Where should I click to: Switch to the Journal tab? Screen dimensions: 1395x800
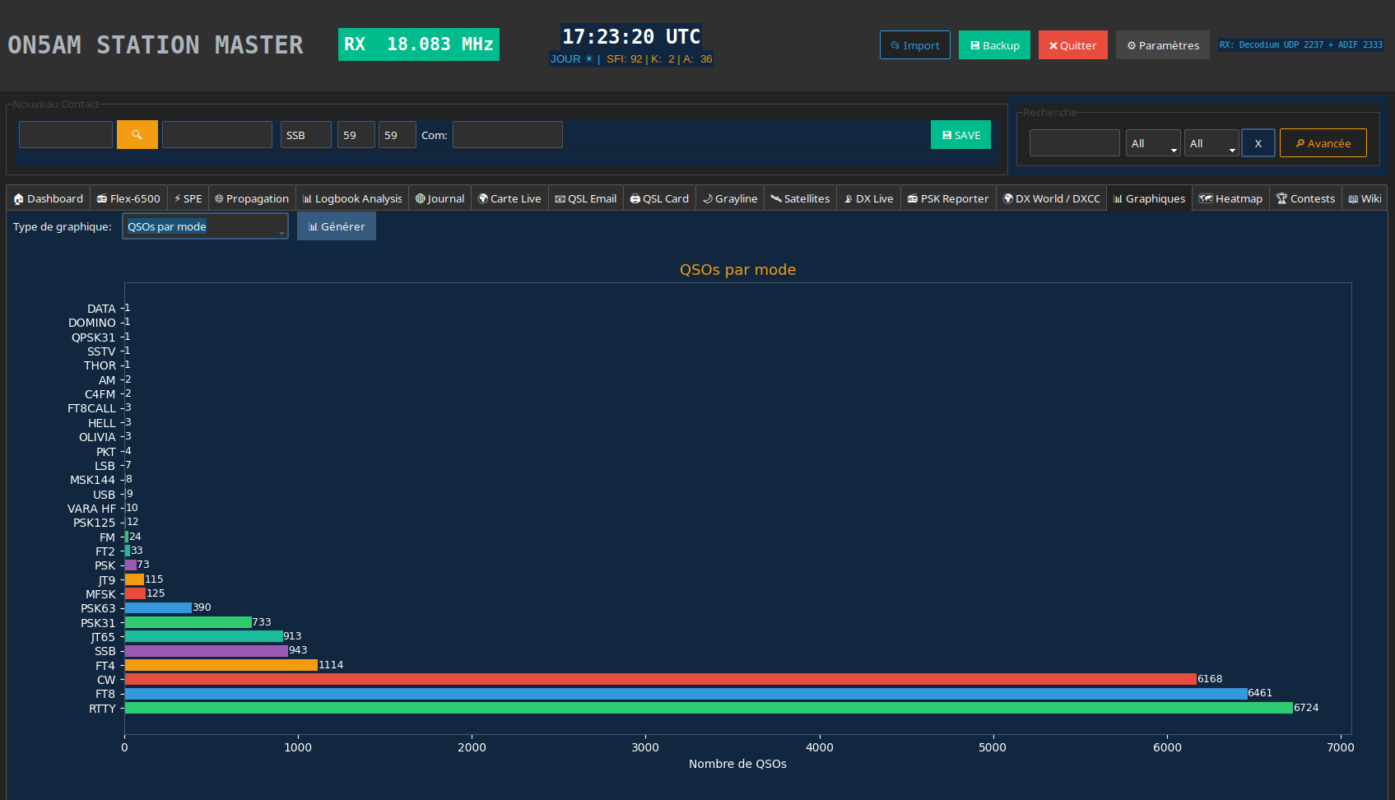pyautogui.click(x=440, y=199)
